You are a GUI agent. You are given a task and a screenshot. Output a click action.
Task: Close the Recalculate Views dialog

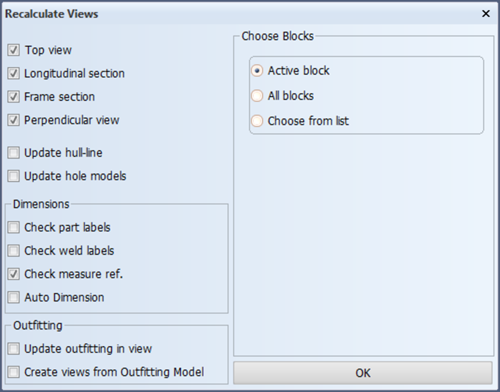(x=486, y=14)
